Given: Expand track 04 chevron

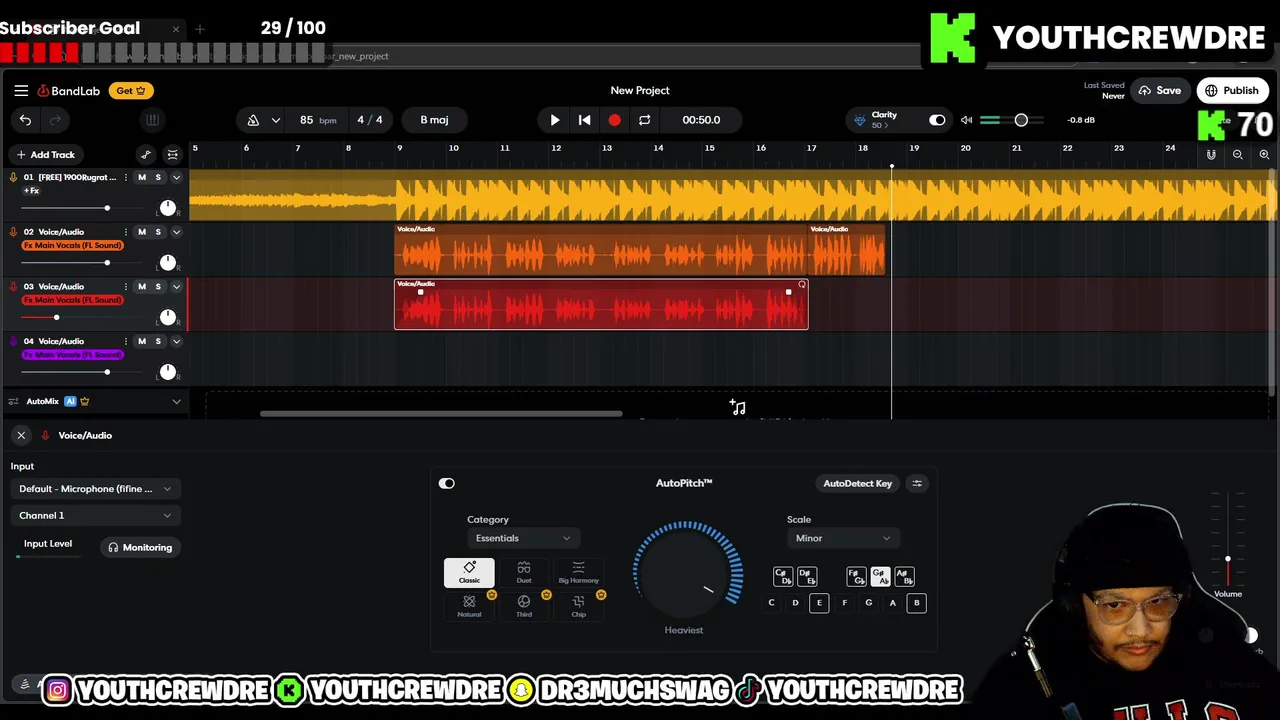Looking at the screenshot, I should click(176, 341).
